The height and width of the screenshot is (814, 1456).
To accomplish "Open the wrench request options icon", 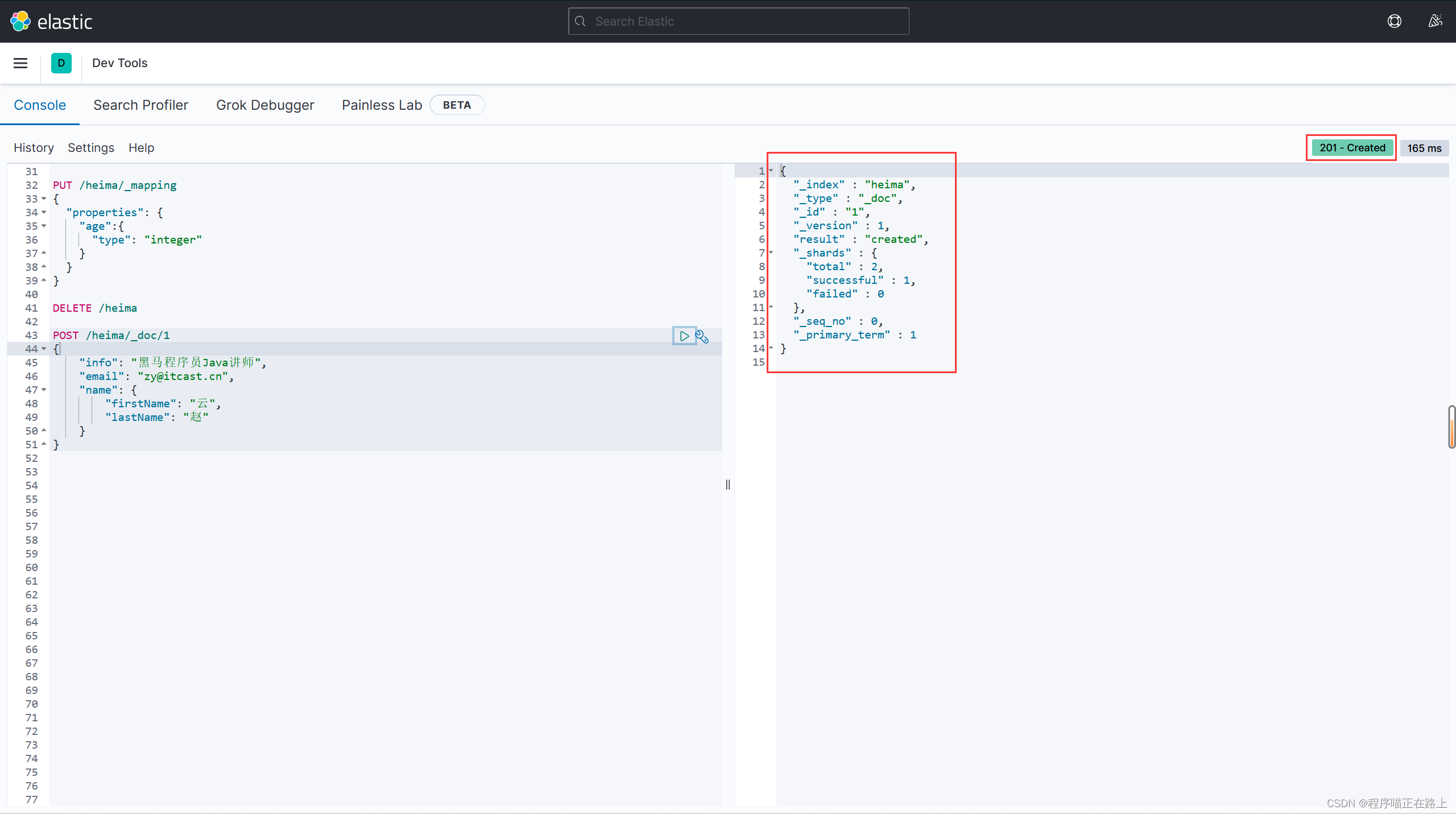I will (702, 337).
